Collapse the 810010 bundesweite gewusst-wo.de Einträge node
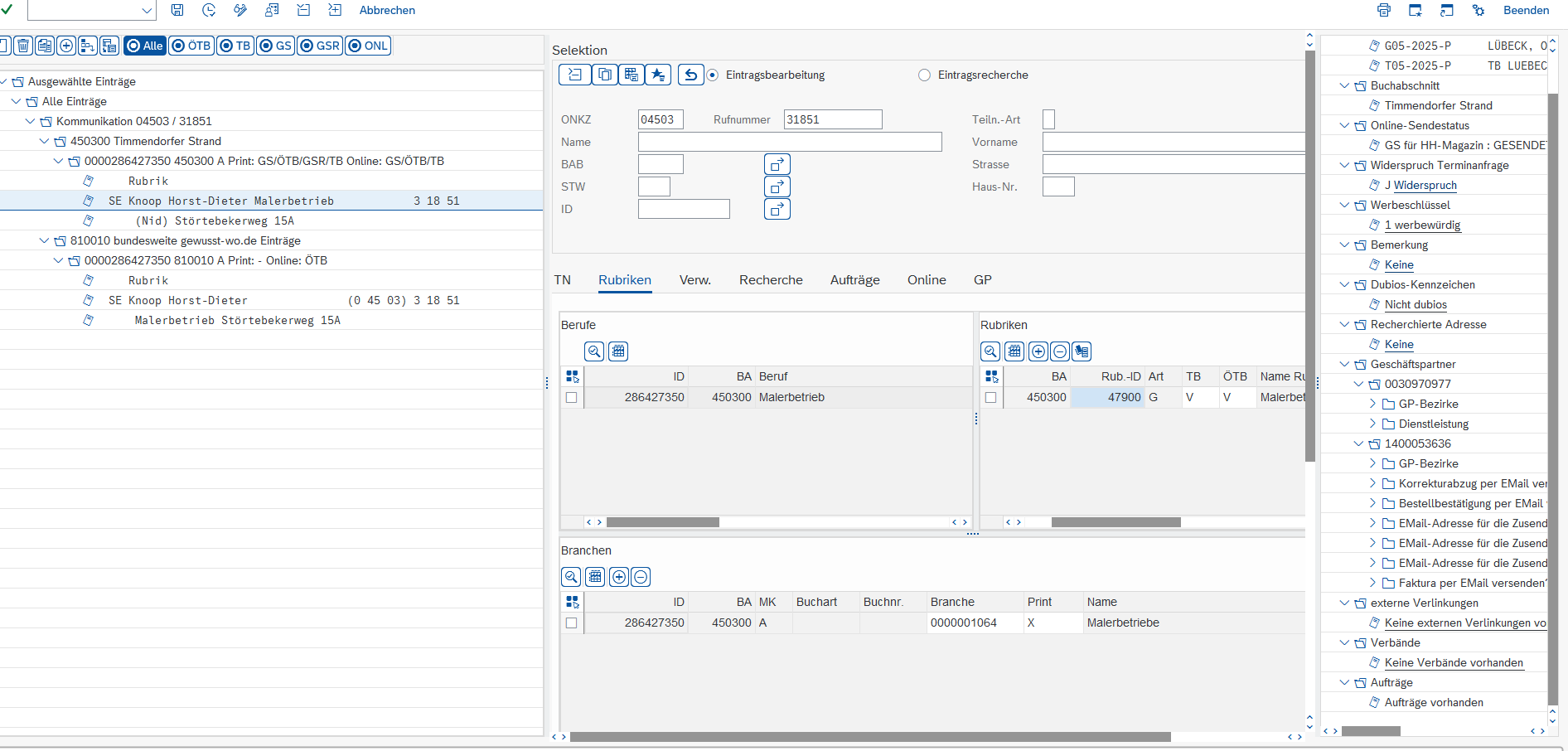Viewport: 1568px width, 751px height. (x=45, y=240)
